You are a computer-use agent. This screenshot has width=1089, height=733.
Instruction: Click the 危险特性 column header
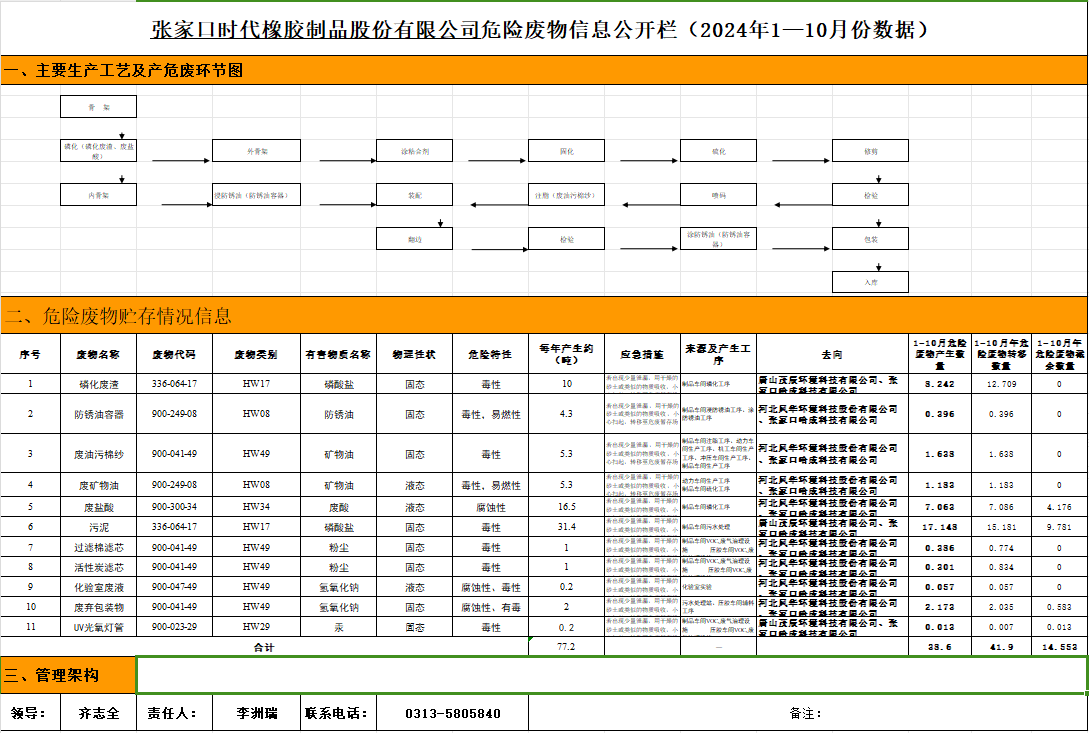[x=490, y=354]
